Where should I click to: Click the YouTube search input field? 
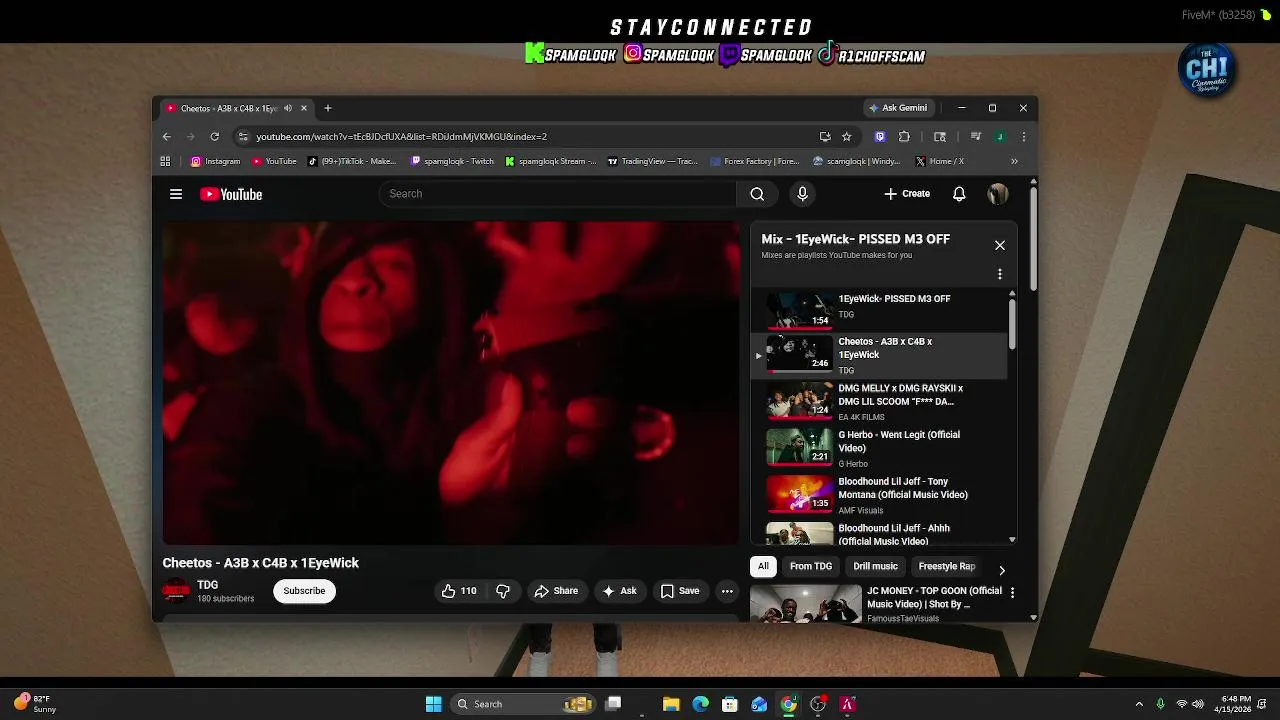tap(558, 194)
